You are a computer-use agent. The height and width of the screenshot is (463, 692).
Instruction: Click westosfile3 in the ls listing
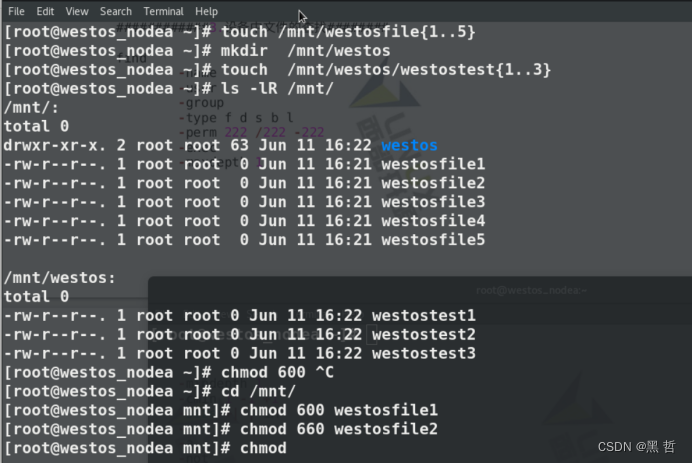pyautogui.click(x=433, y=202)
